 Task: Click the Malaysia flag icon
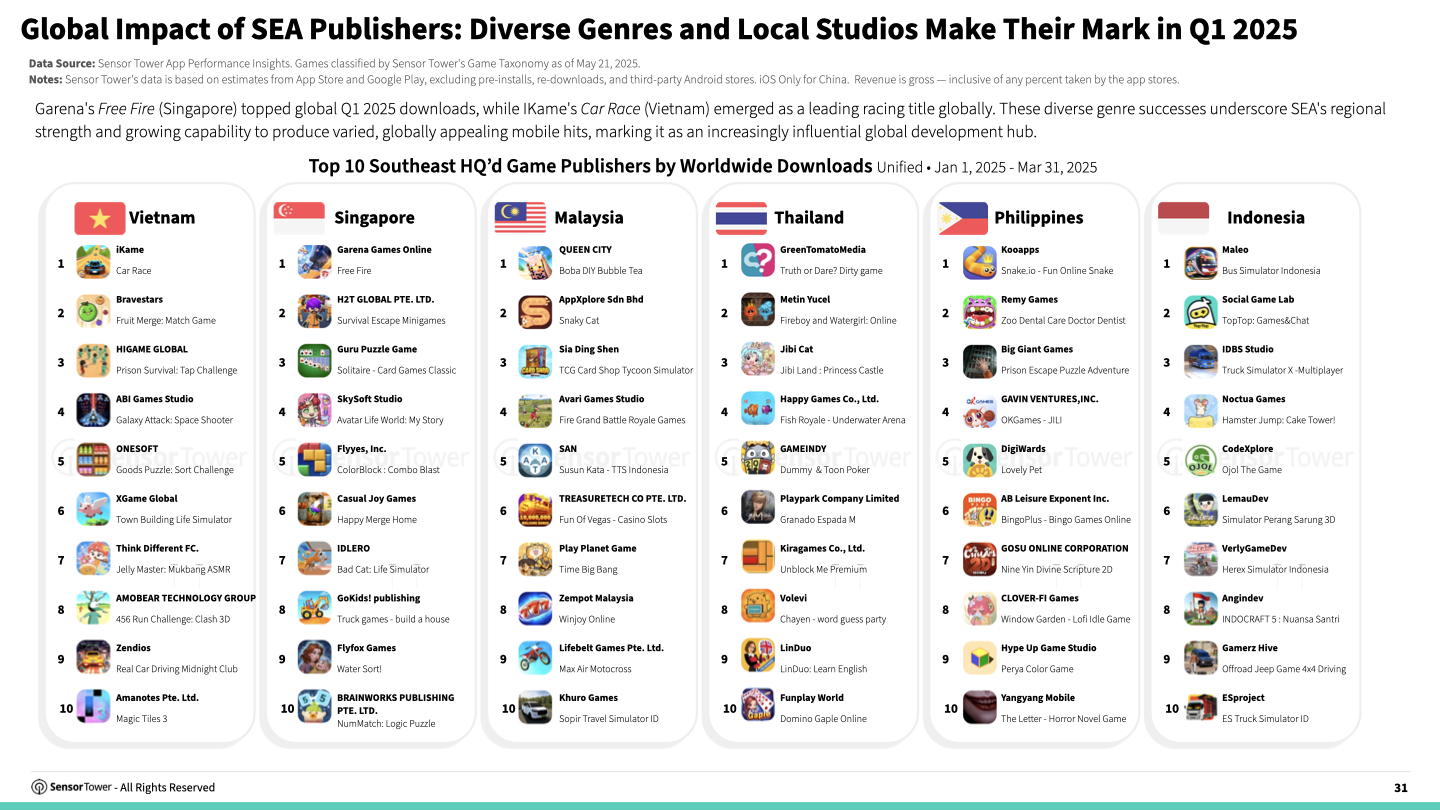pos(520,218)
